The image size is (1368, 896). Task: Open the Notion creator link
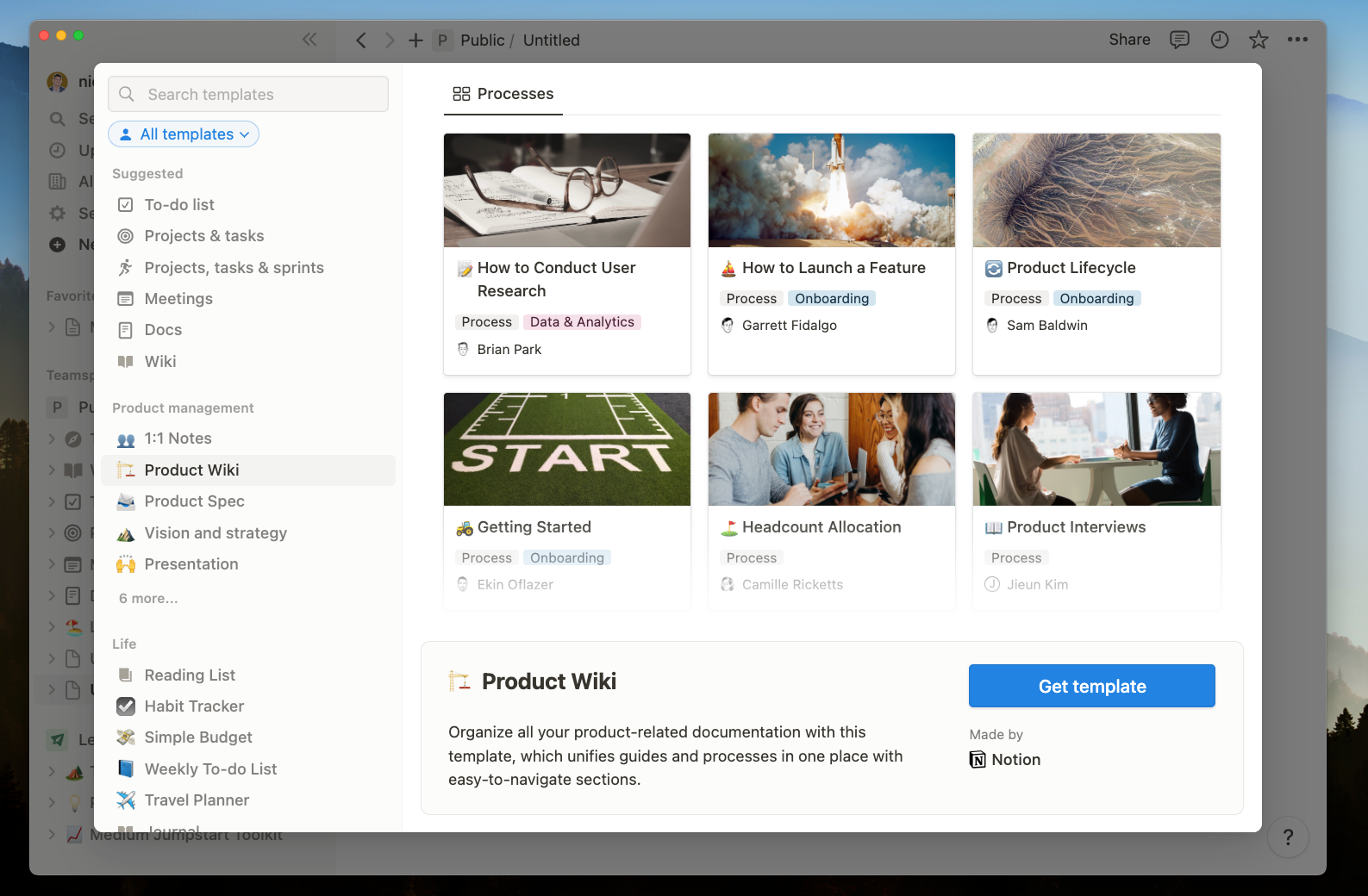tap(1005, 760)
